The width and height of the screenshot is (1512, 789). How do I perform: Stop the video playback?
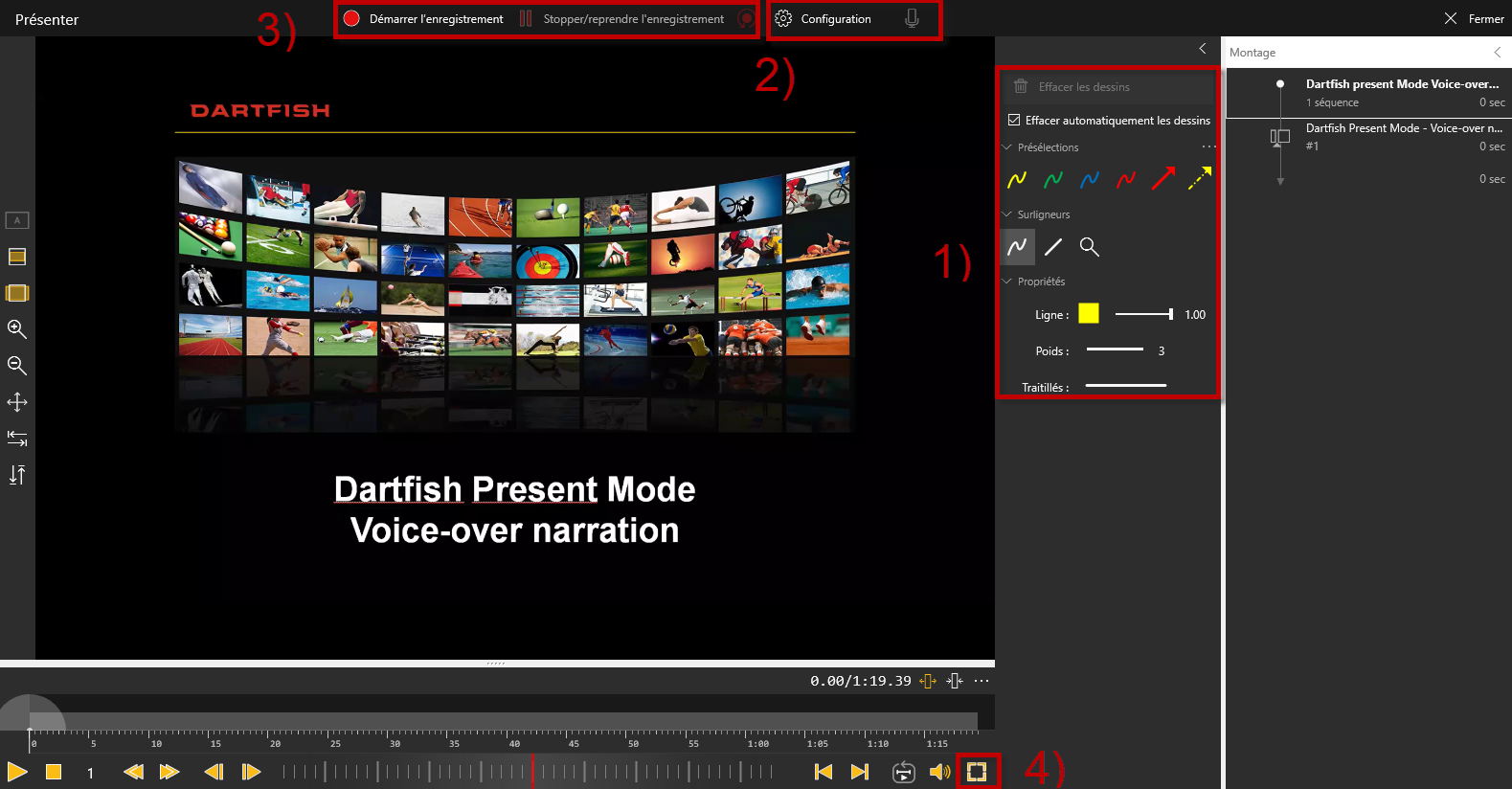pyautogui.click(x=54, y=772)
